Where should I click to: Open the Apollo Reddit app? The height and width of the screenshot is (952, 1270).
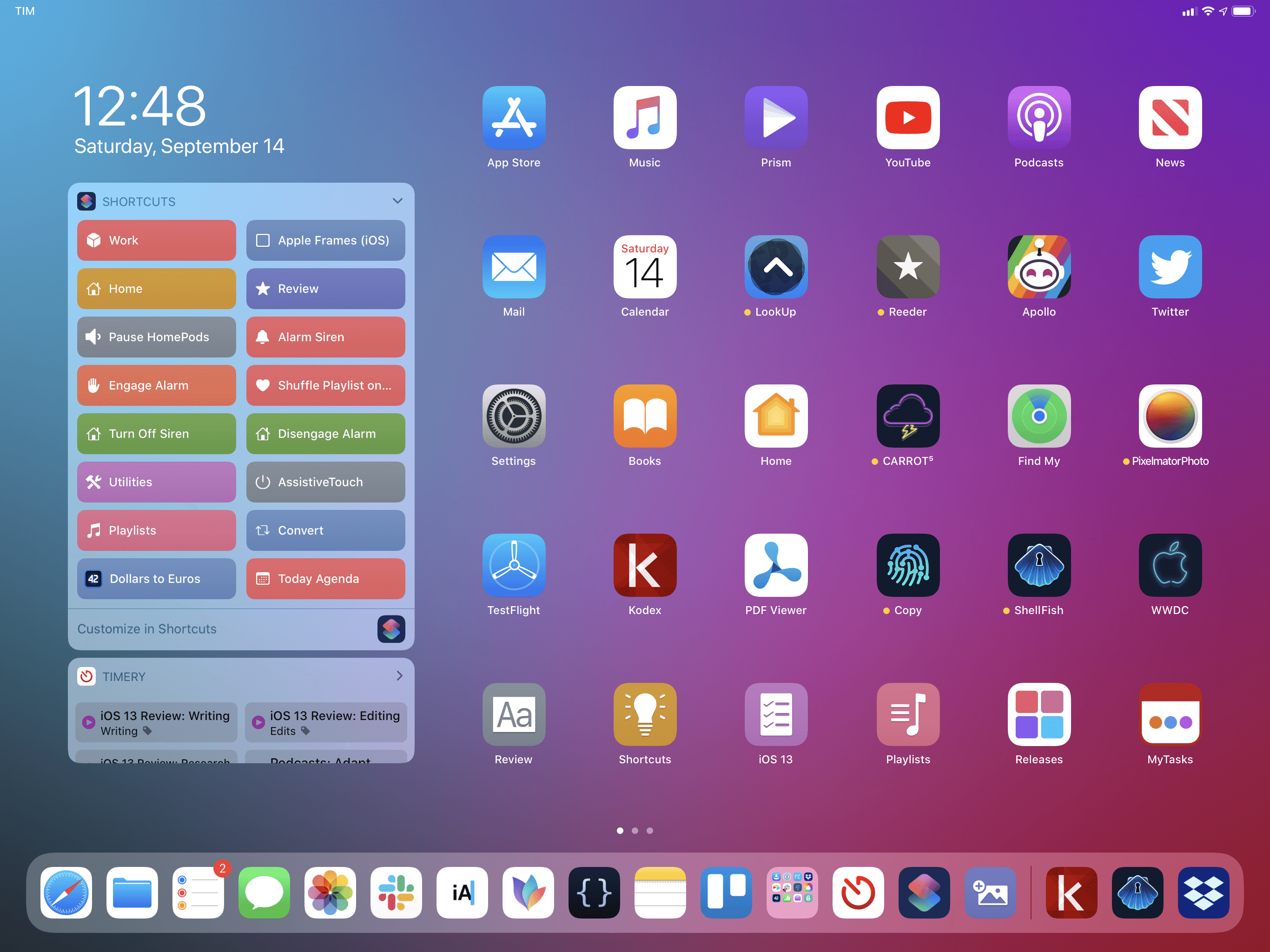click(1038, 267)
